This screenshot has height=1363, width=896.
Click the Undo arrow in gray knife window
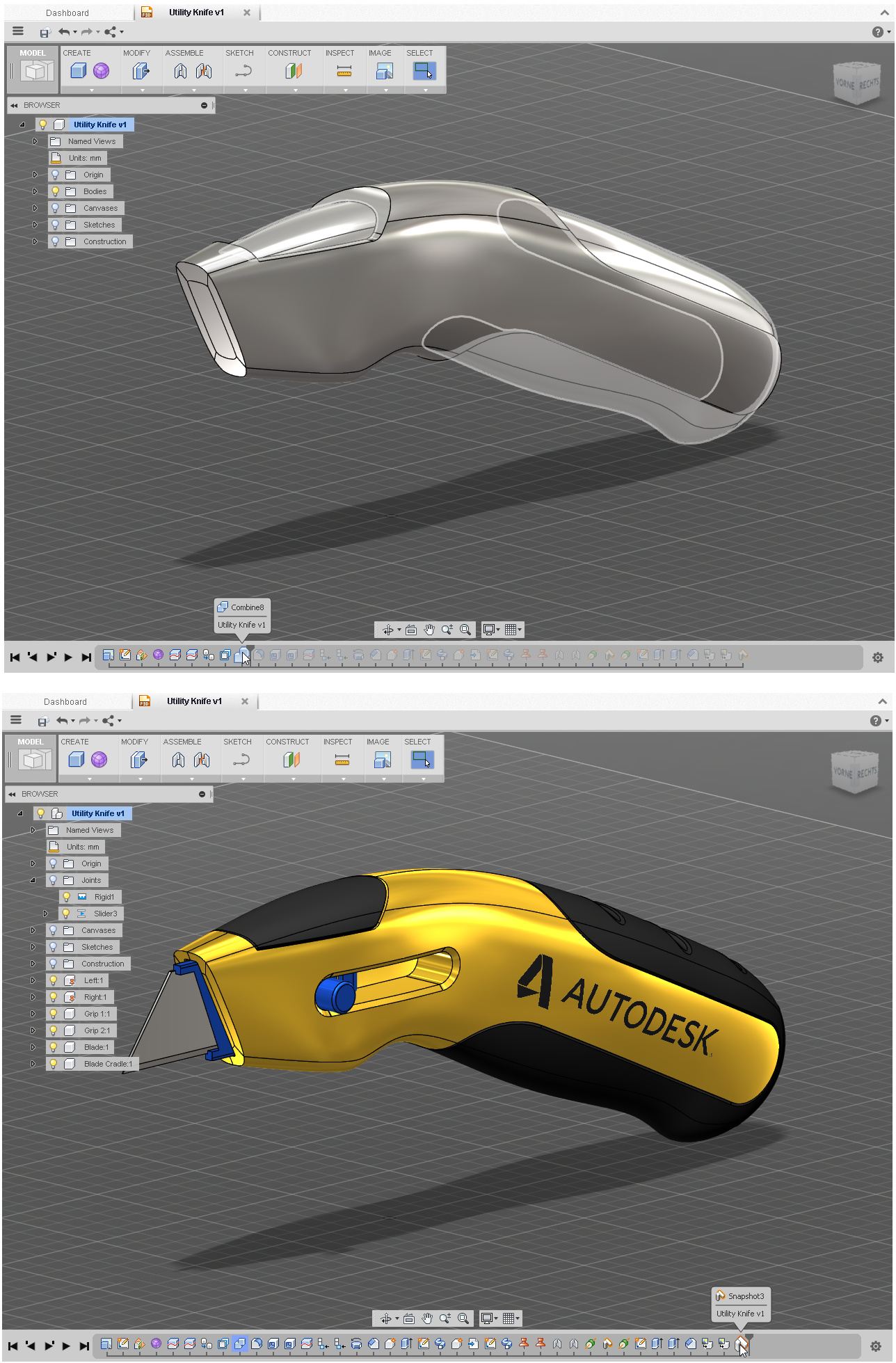[64, 31]
